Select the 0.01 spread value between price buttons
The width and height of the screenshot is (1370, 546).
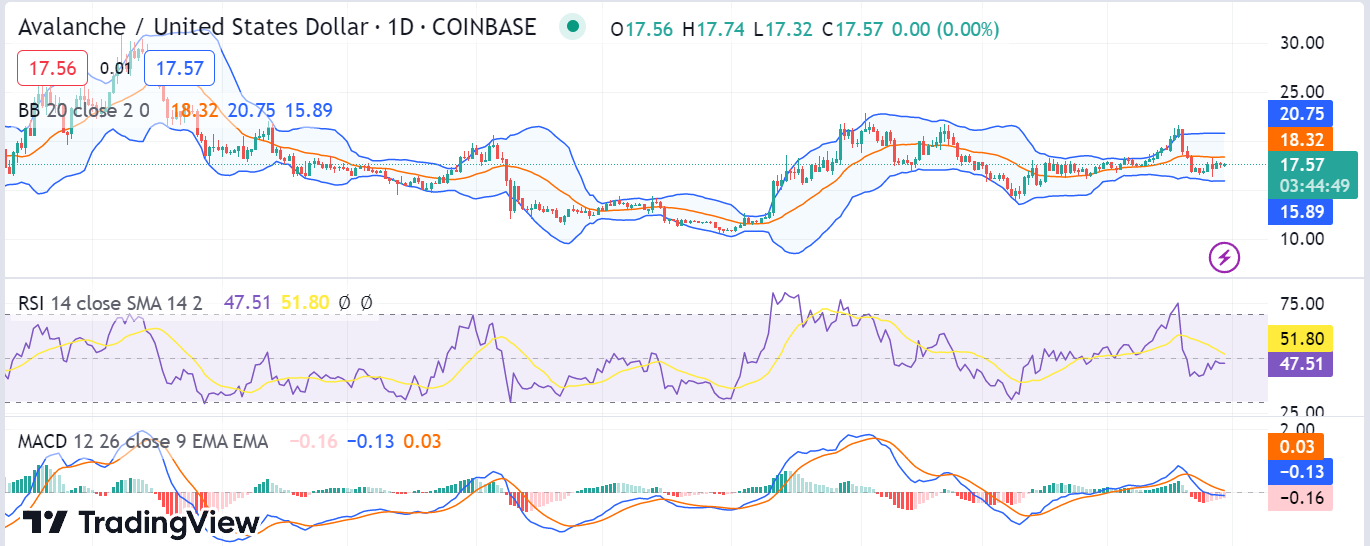coord(116,68)
